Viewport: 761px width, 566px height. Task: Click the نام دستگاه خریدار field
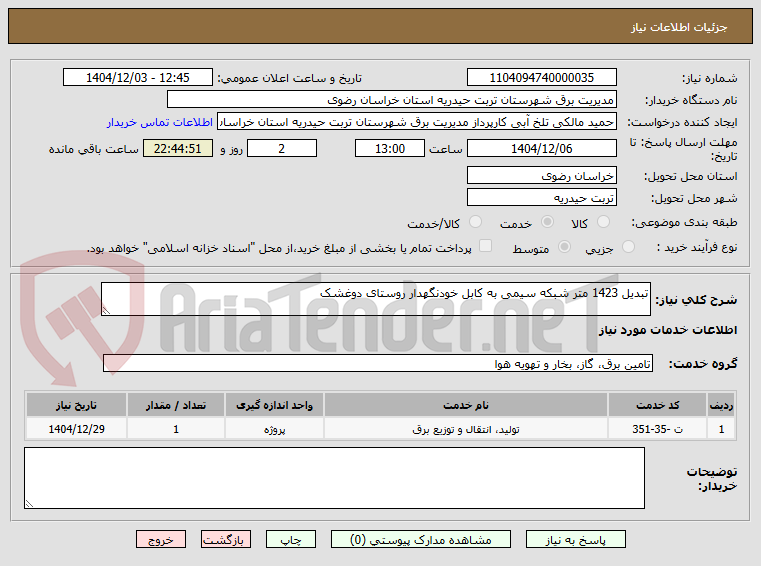392,100
